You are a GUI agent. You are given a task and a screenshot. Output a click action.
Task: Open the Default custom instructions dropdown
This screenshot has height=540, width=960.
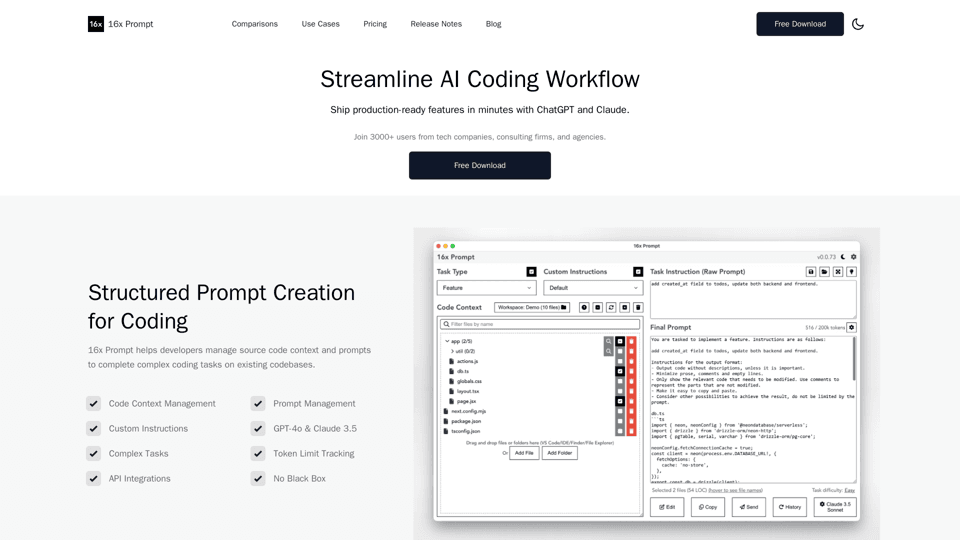[593, 288]
